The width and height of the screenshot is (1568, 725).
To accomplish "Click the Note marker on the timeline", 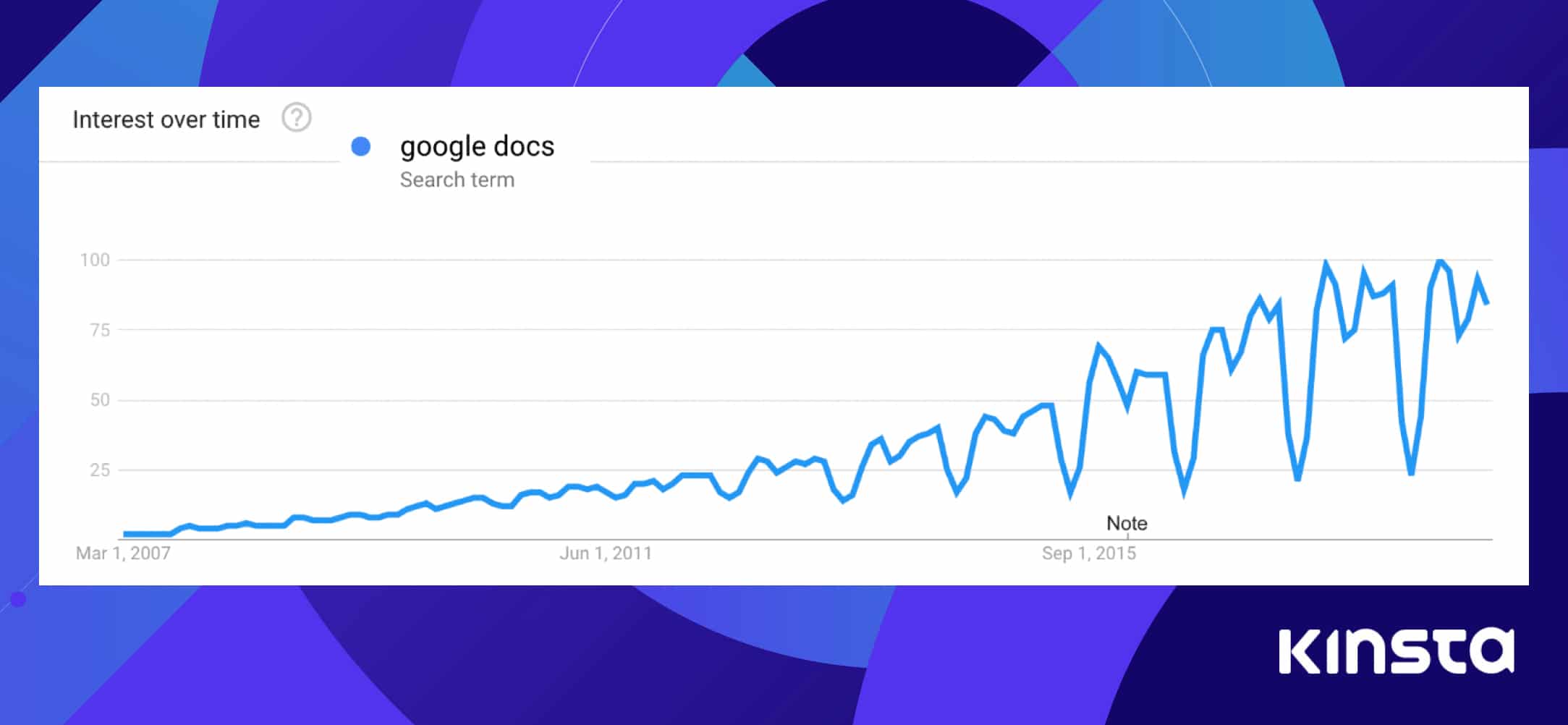I will coord(1127,523).
